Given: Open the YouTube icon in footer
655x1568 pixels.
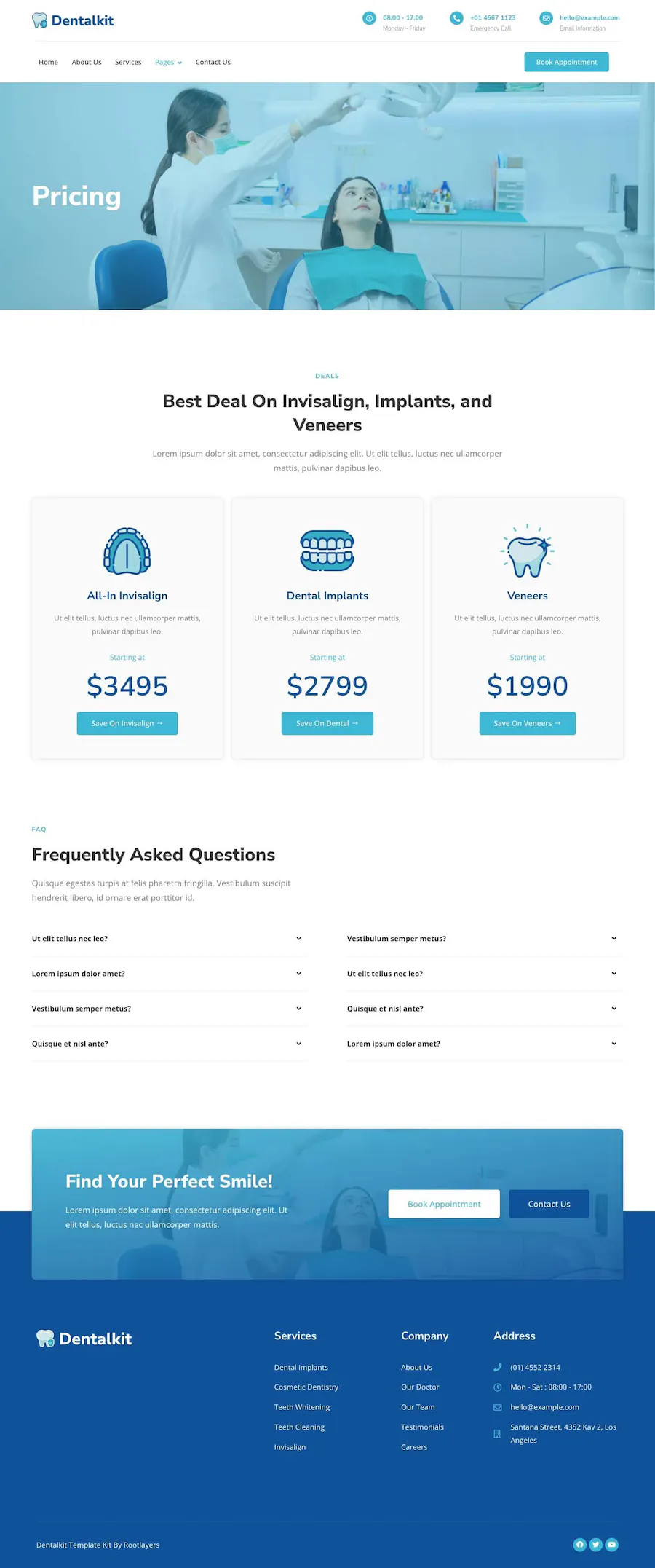Looking at the screenshot, I should click(612, 1544).
